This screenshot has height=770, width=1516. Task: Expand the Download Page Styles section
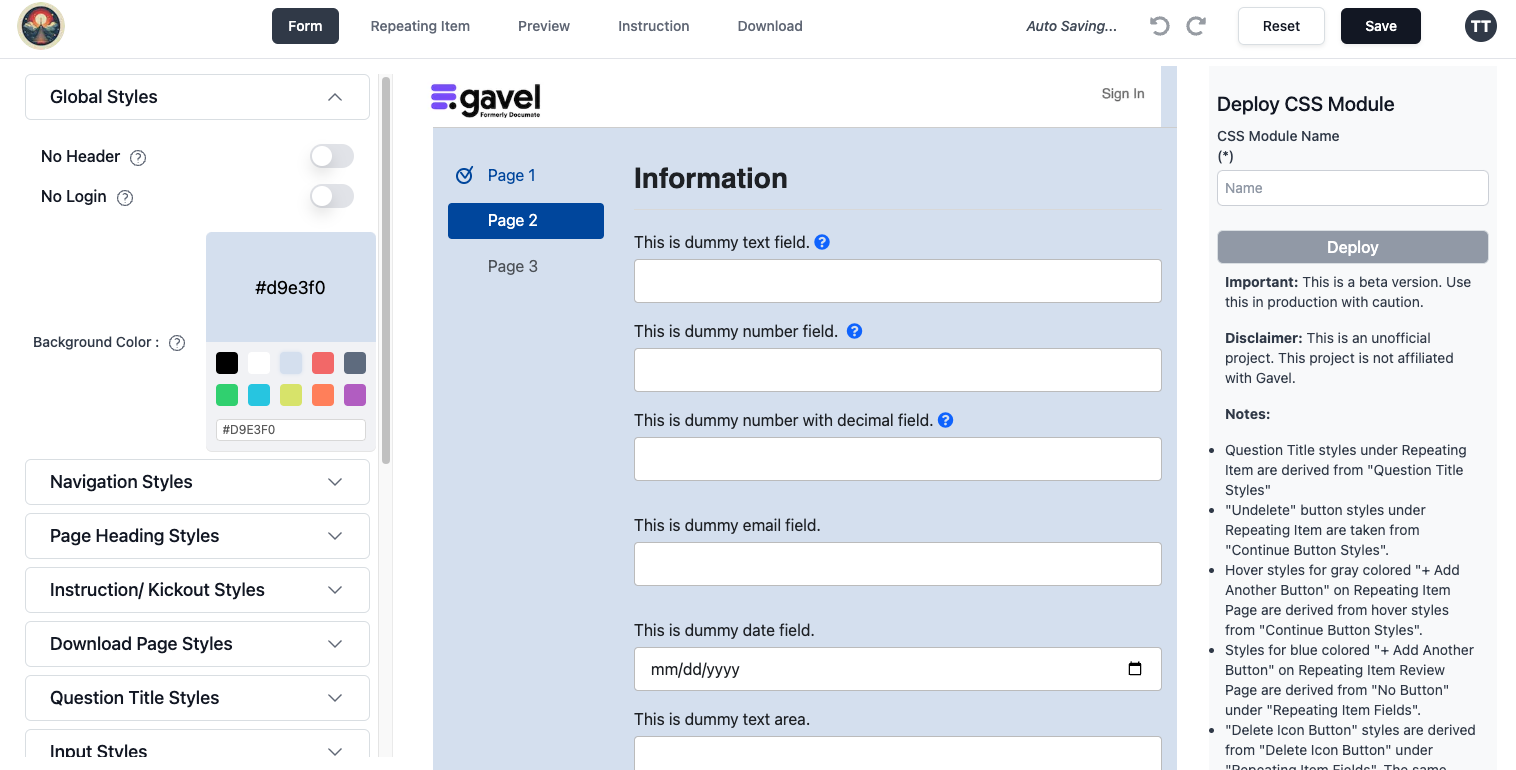click(x=197, y=644)
